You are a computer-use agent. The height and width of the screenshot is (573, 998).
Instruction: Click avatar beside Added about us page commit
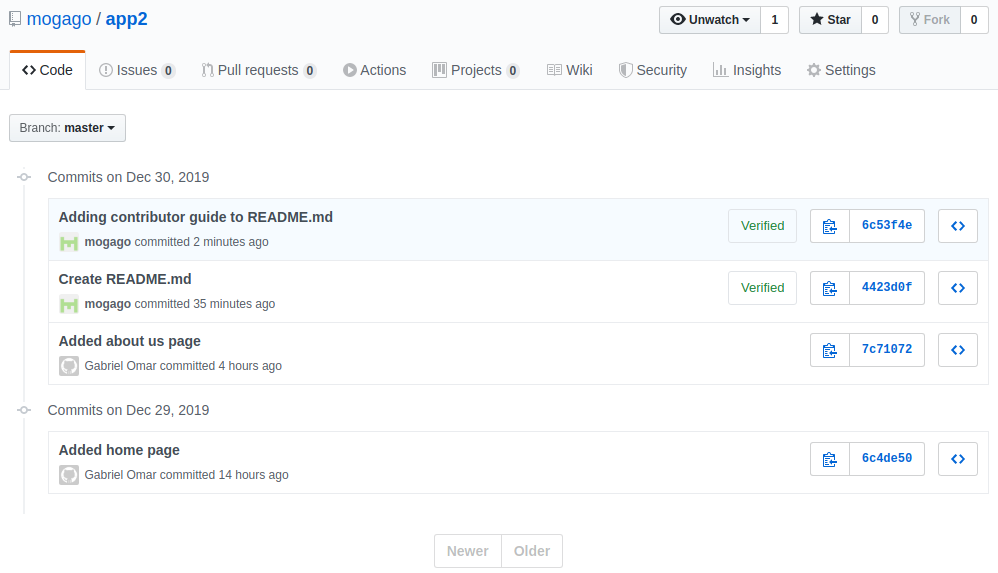coord(69,366)
